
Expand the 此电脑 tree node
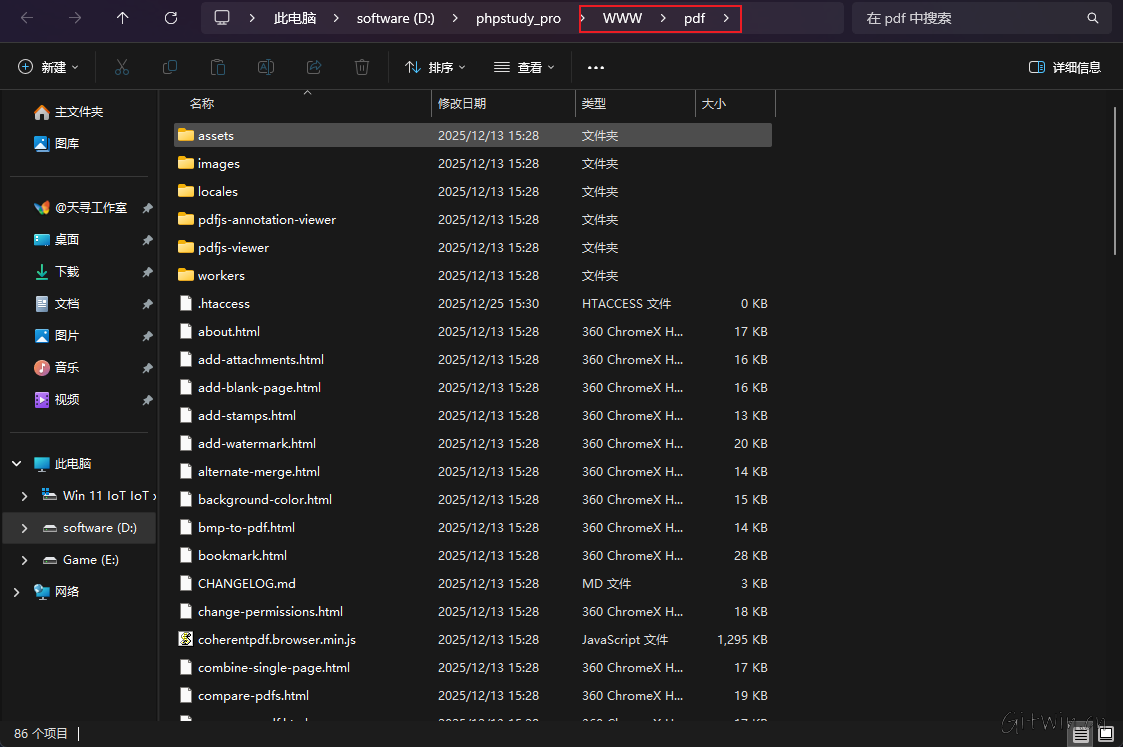[x=16, y=464]
